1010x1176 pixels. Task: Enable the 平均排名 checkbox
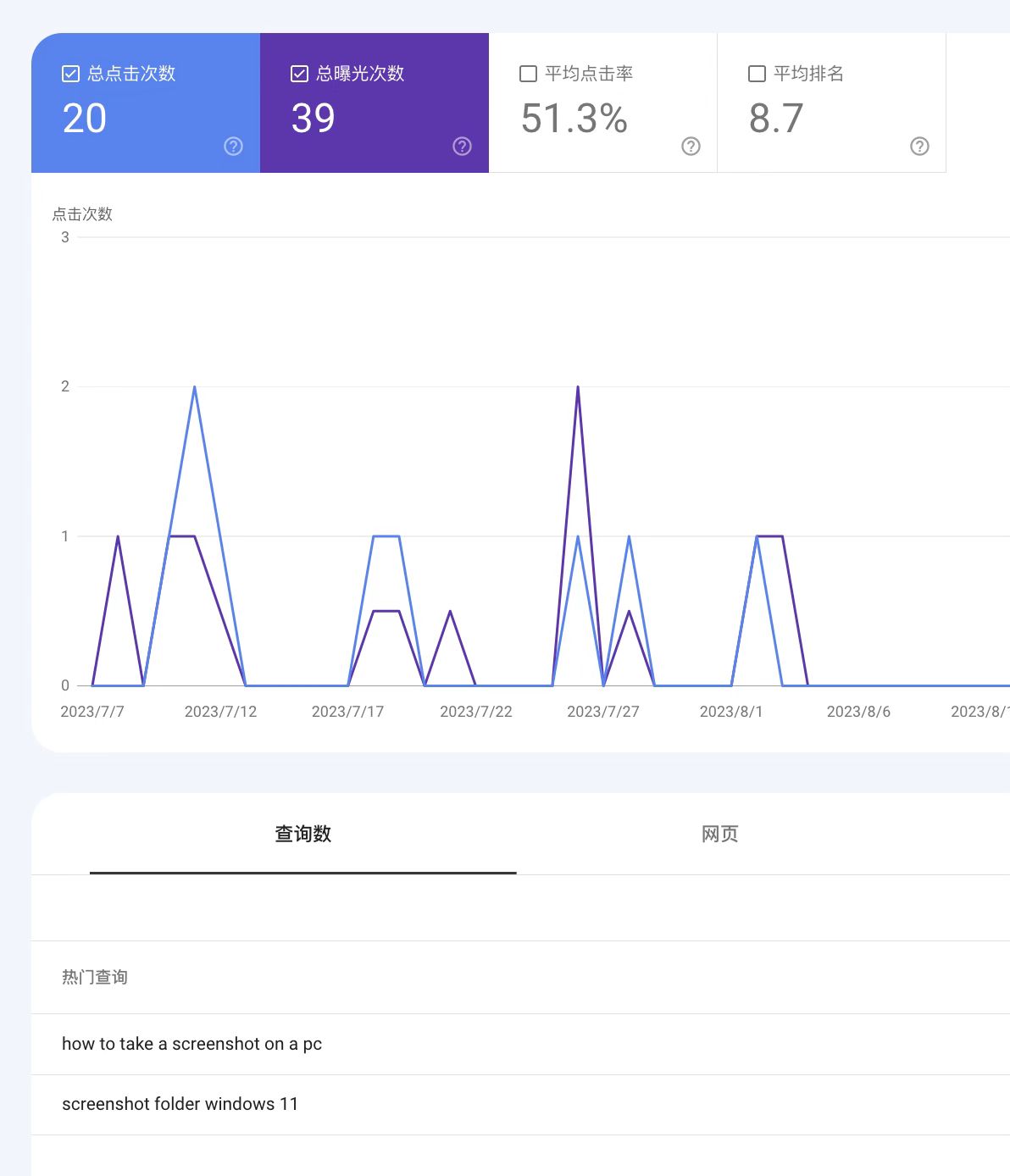(x=757, y=74)
